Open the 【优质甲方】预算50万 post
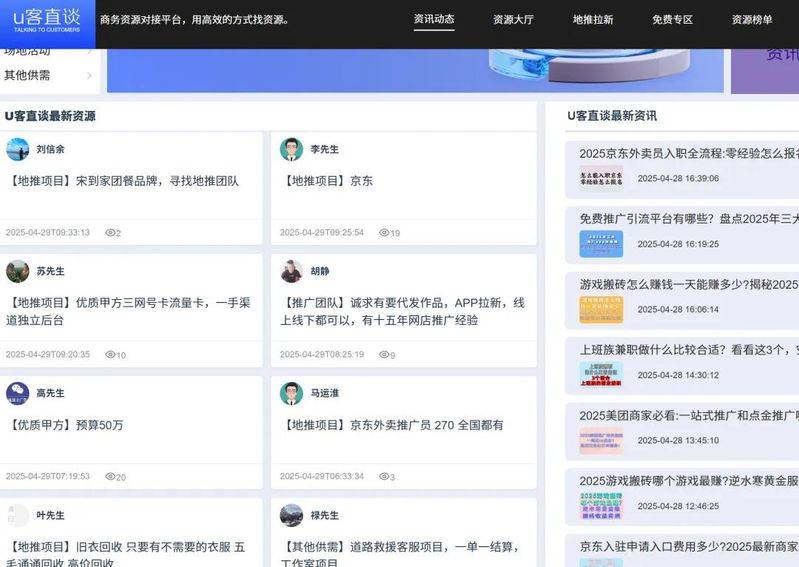The height and width of the screenshot is (567, 799). pyautogui.click(x=65, y=425)
